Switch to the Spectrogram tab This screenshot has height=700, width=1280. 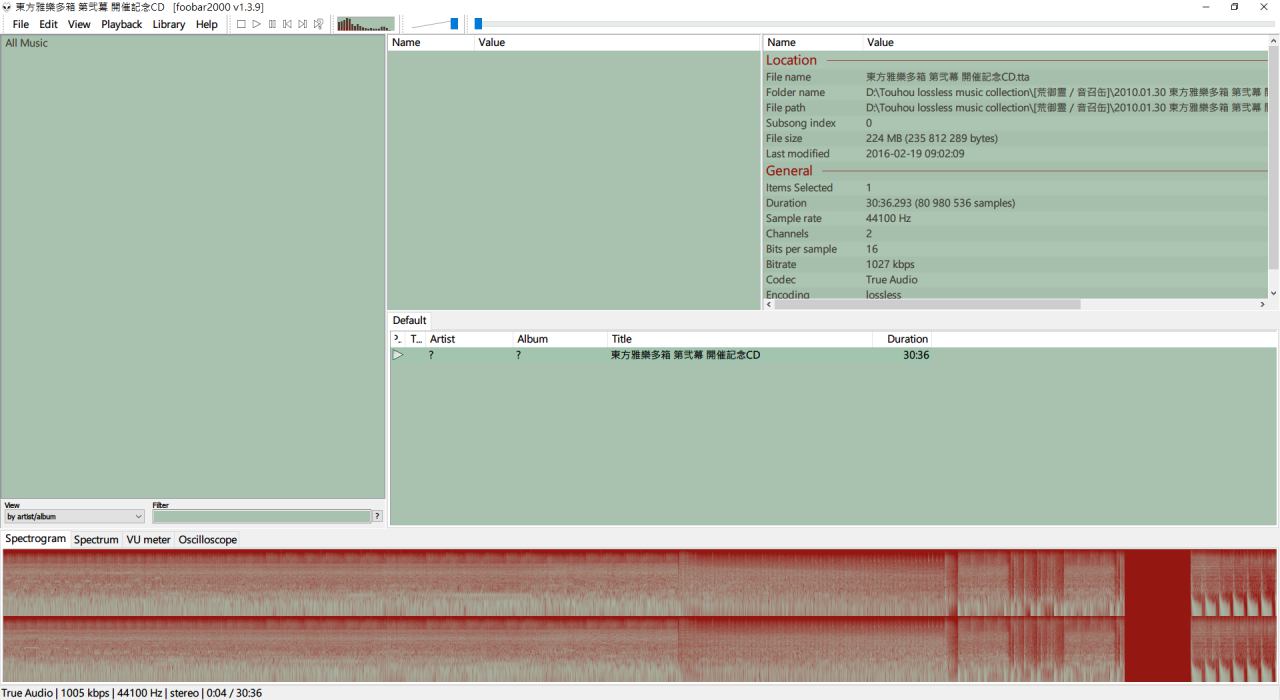[35, 539]
